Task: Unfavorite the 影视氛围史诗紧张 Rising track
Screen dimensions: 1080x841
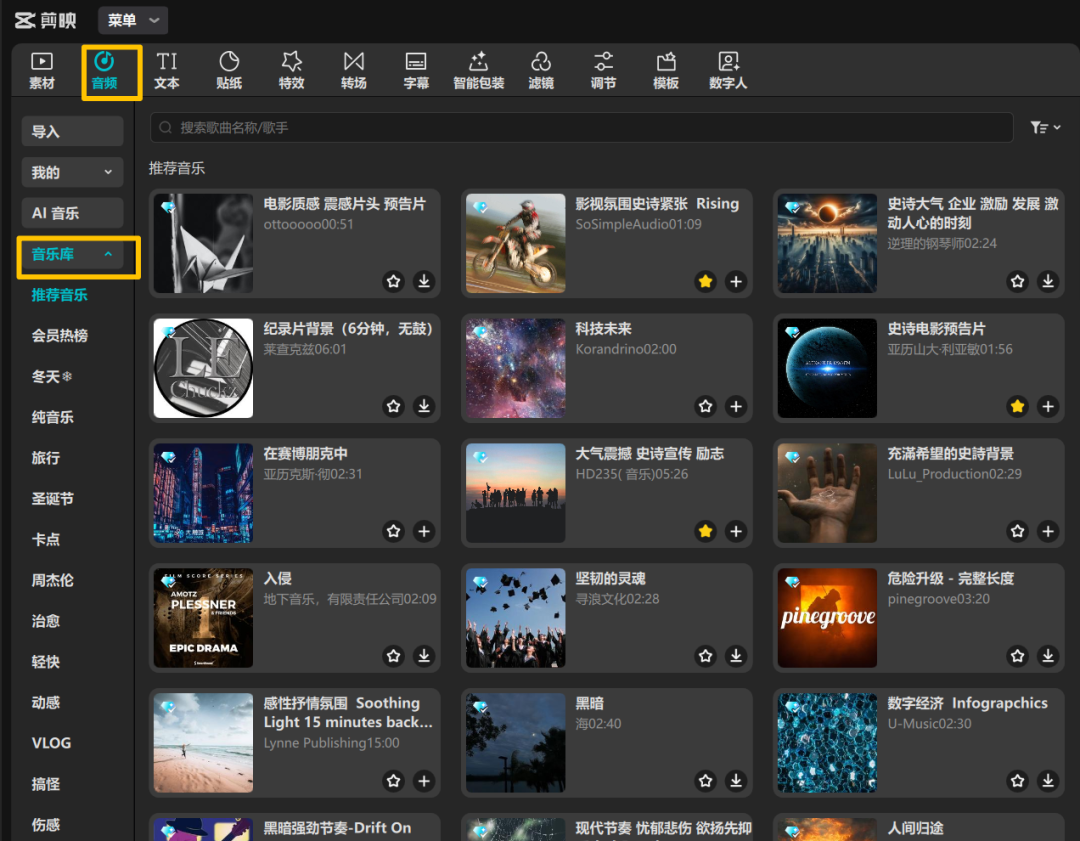Action: pos(705,281)
